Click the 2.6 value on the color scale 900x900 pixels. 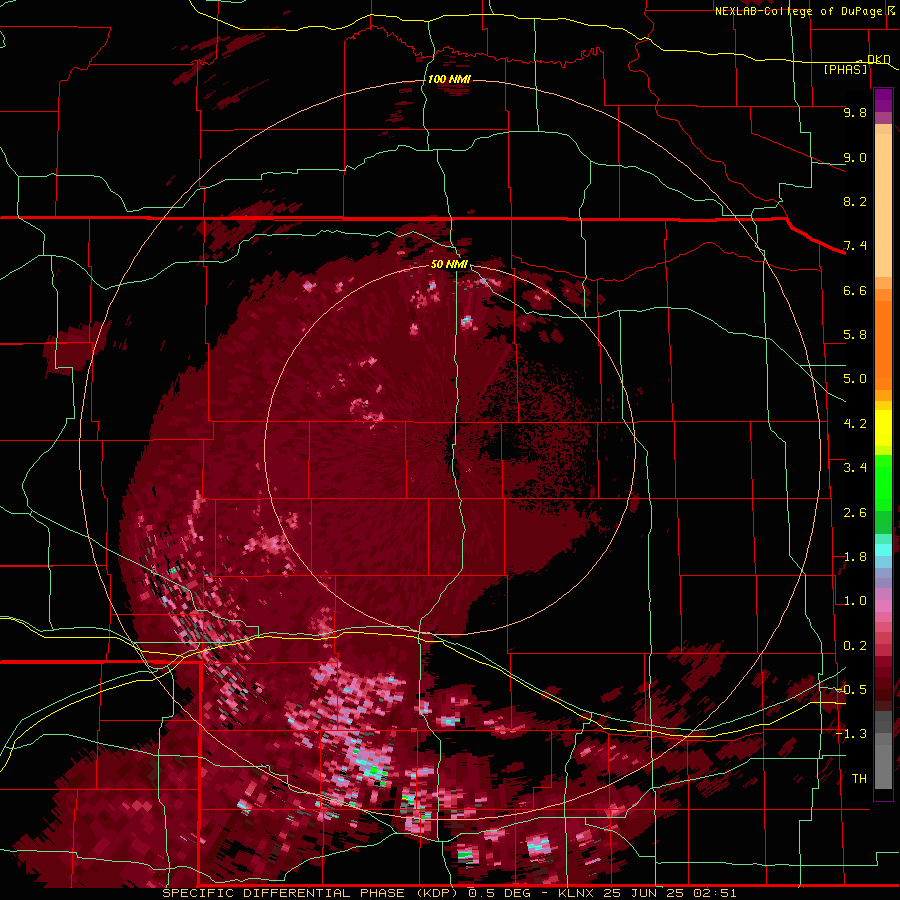[x=855, y=513]
